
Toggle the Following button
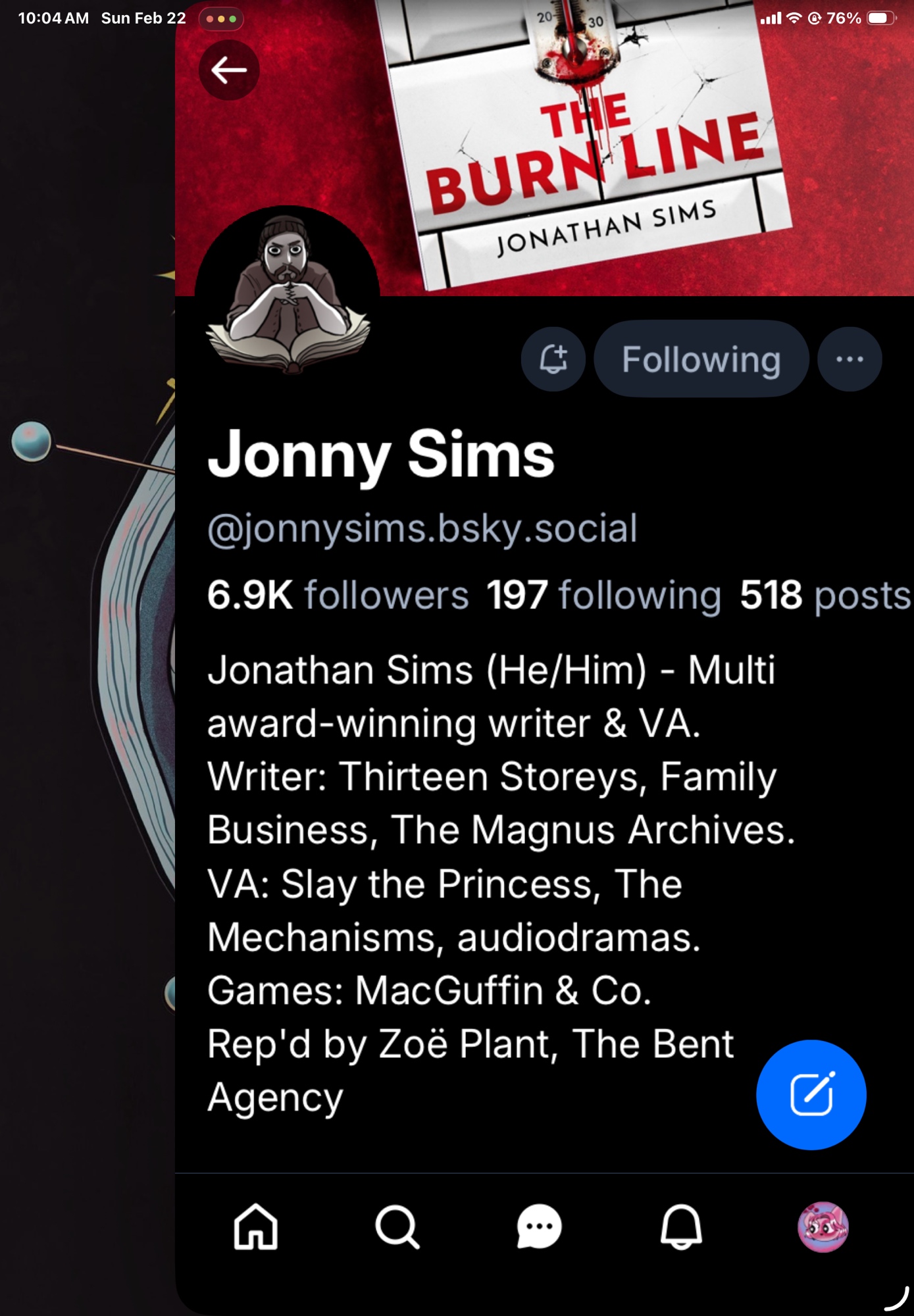(701, 359)
